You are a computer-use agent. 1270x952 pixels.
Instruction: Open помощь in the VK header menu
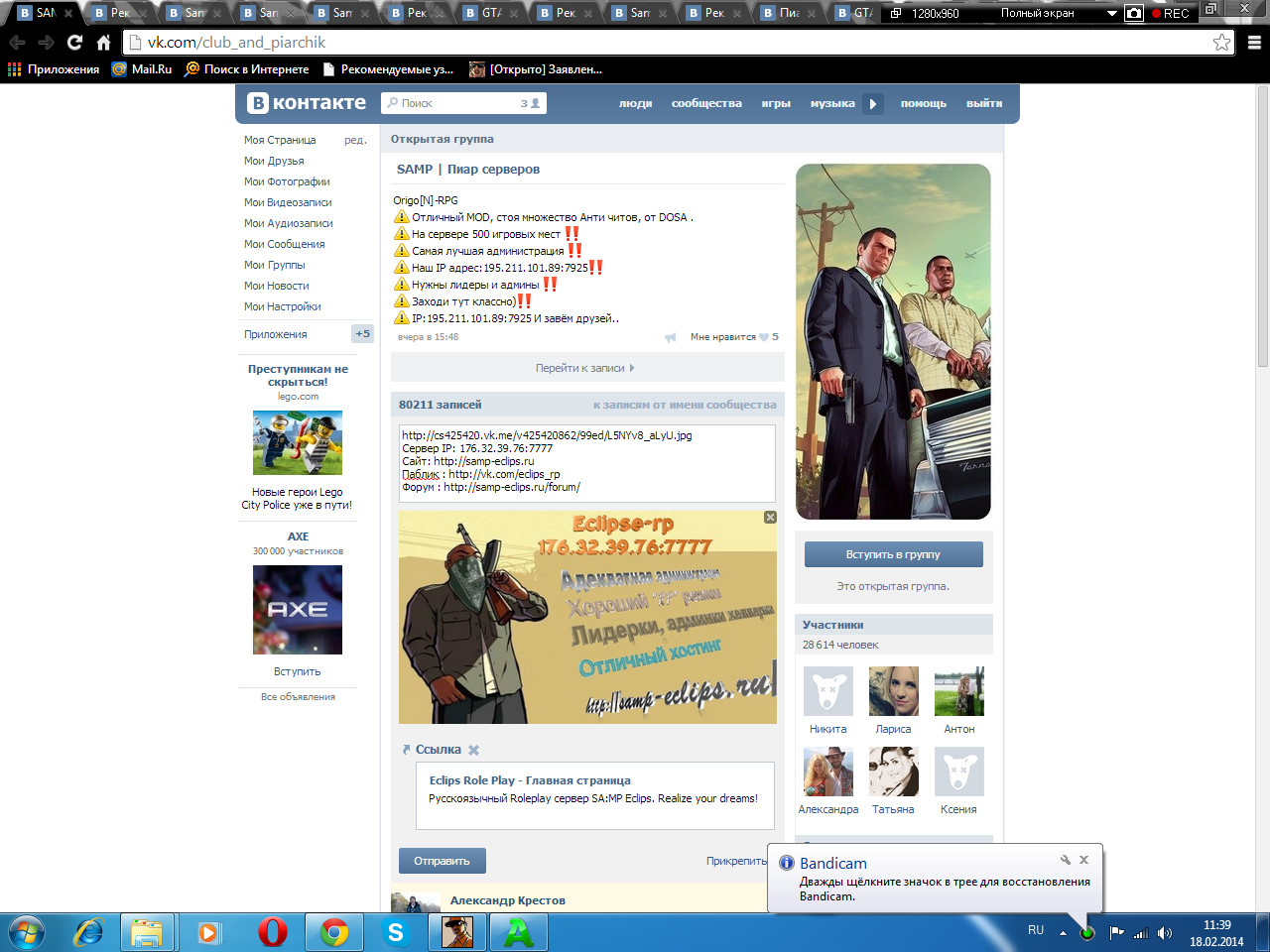coord(924,103)
